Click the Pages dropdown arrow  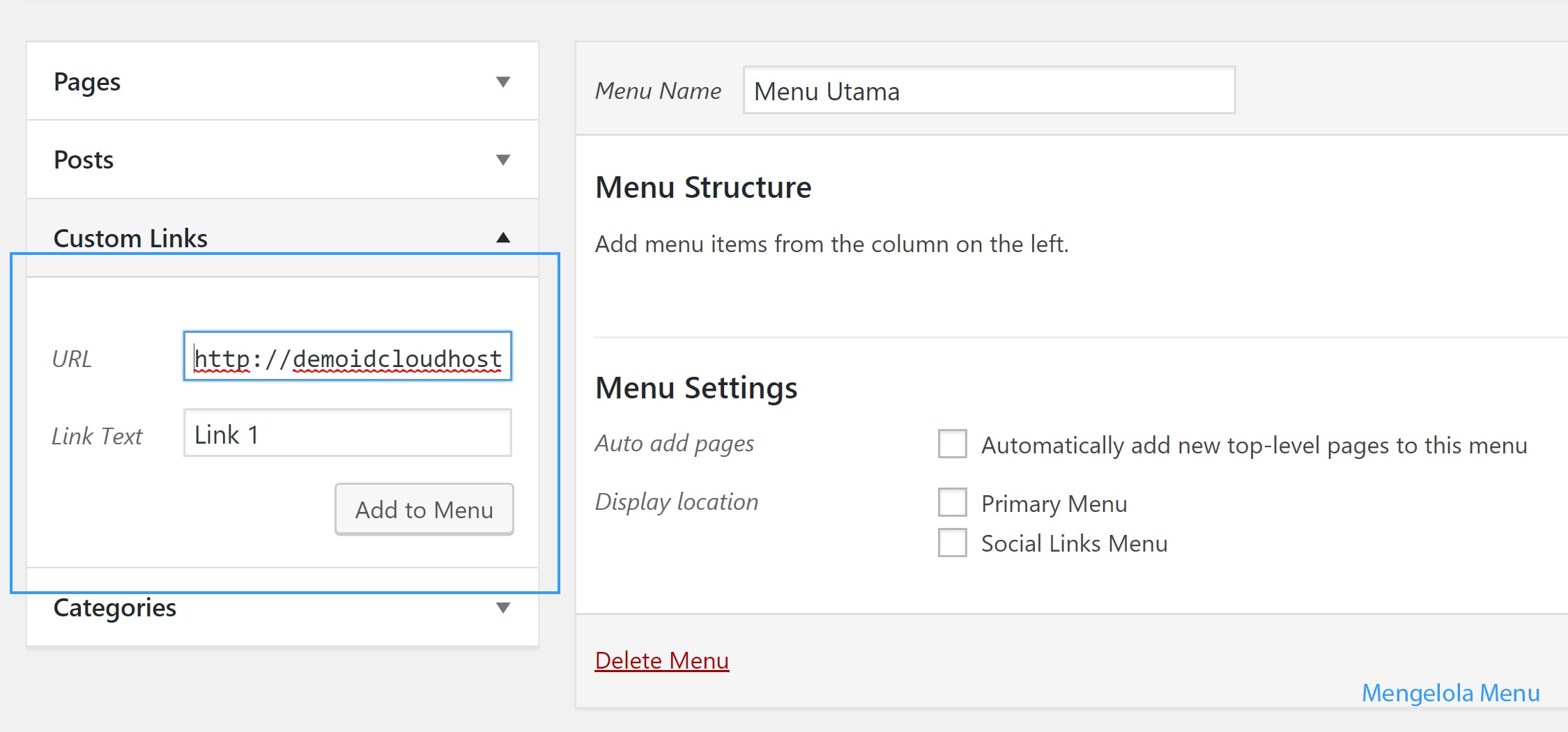[x=501, y=81]
